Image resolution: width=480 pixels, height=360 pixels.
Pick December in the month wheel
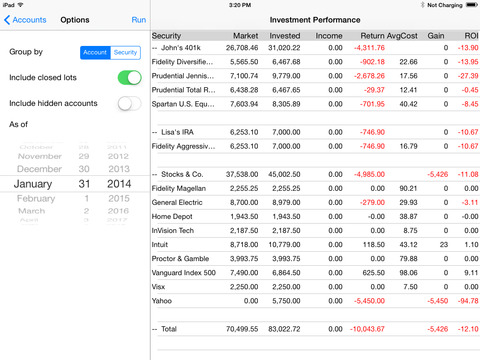(39, 169)
